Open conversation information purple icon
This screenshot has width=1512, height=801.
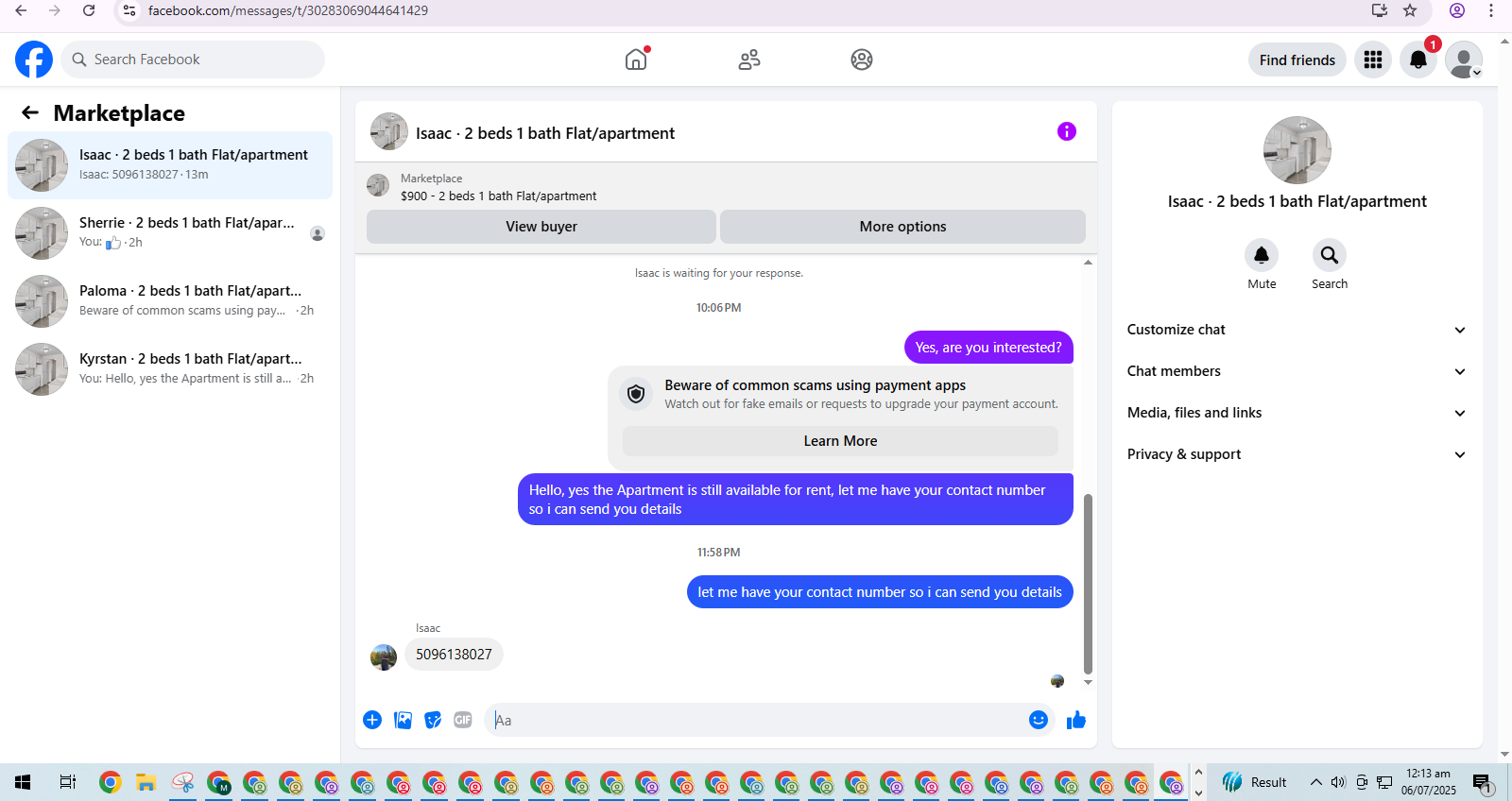pos(1067,131)
